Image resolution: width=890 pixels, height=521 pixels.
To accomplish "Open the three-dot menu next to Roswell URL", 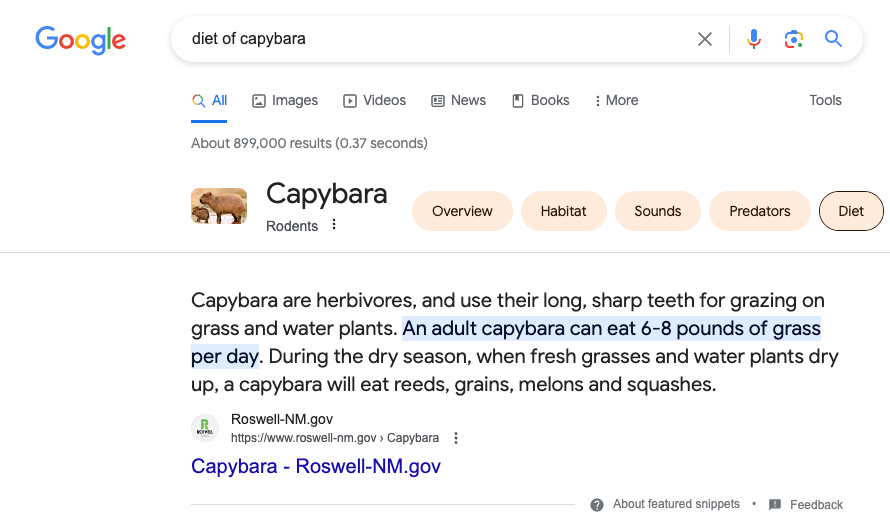I will pos(456,438).
